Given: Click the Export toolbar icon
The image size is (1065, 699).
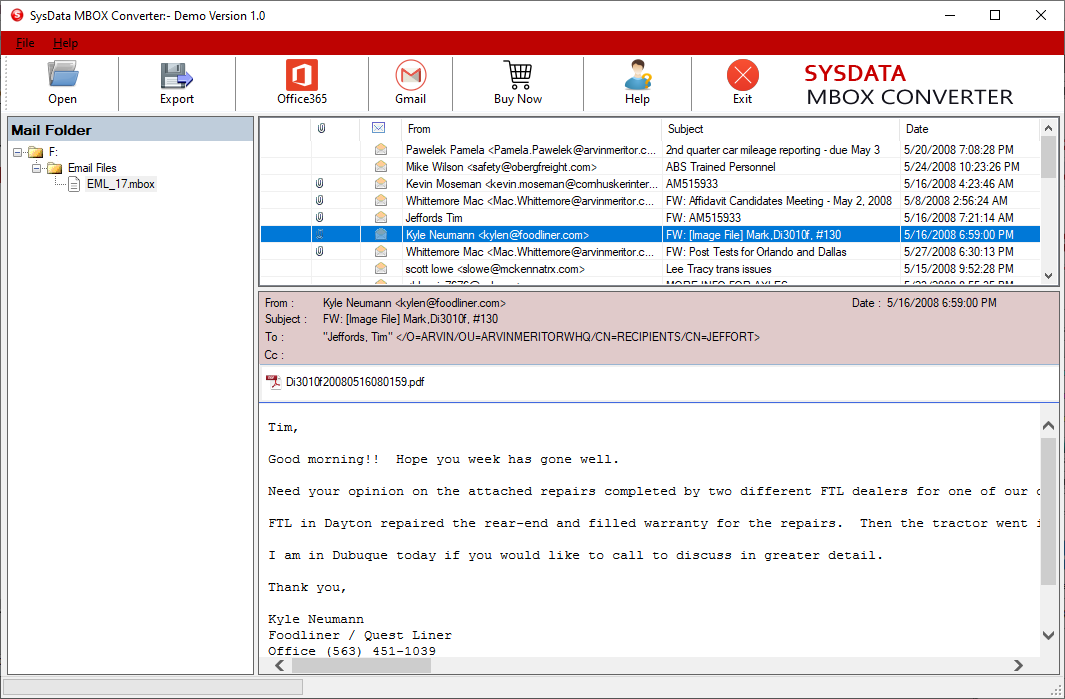Looking at the screenshot, I should 177,76.
